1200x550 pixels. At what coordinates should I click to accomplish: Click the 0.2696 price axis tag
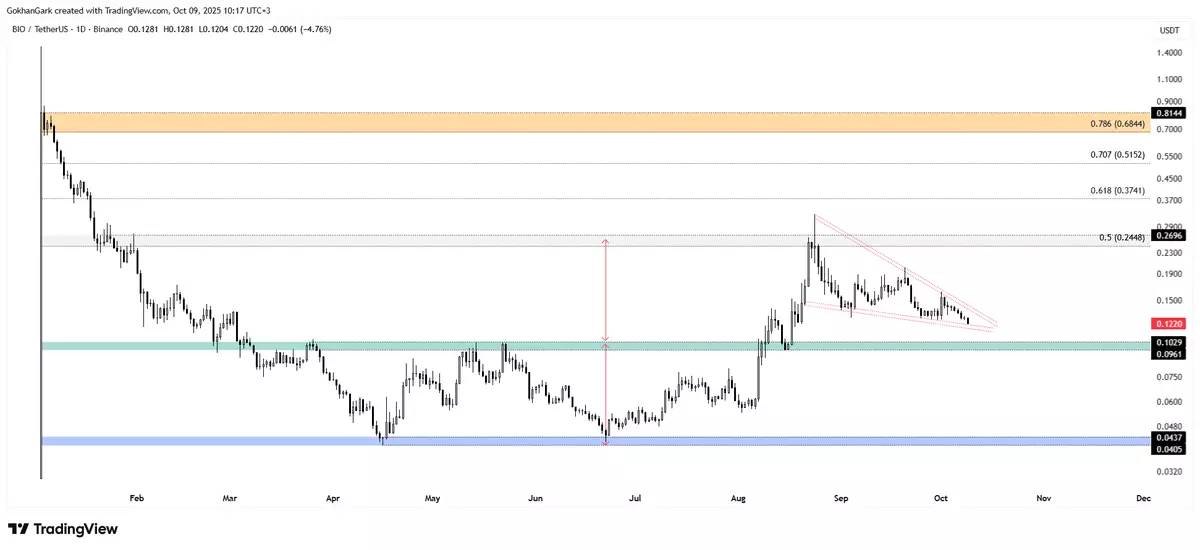pos(1171,236)
